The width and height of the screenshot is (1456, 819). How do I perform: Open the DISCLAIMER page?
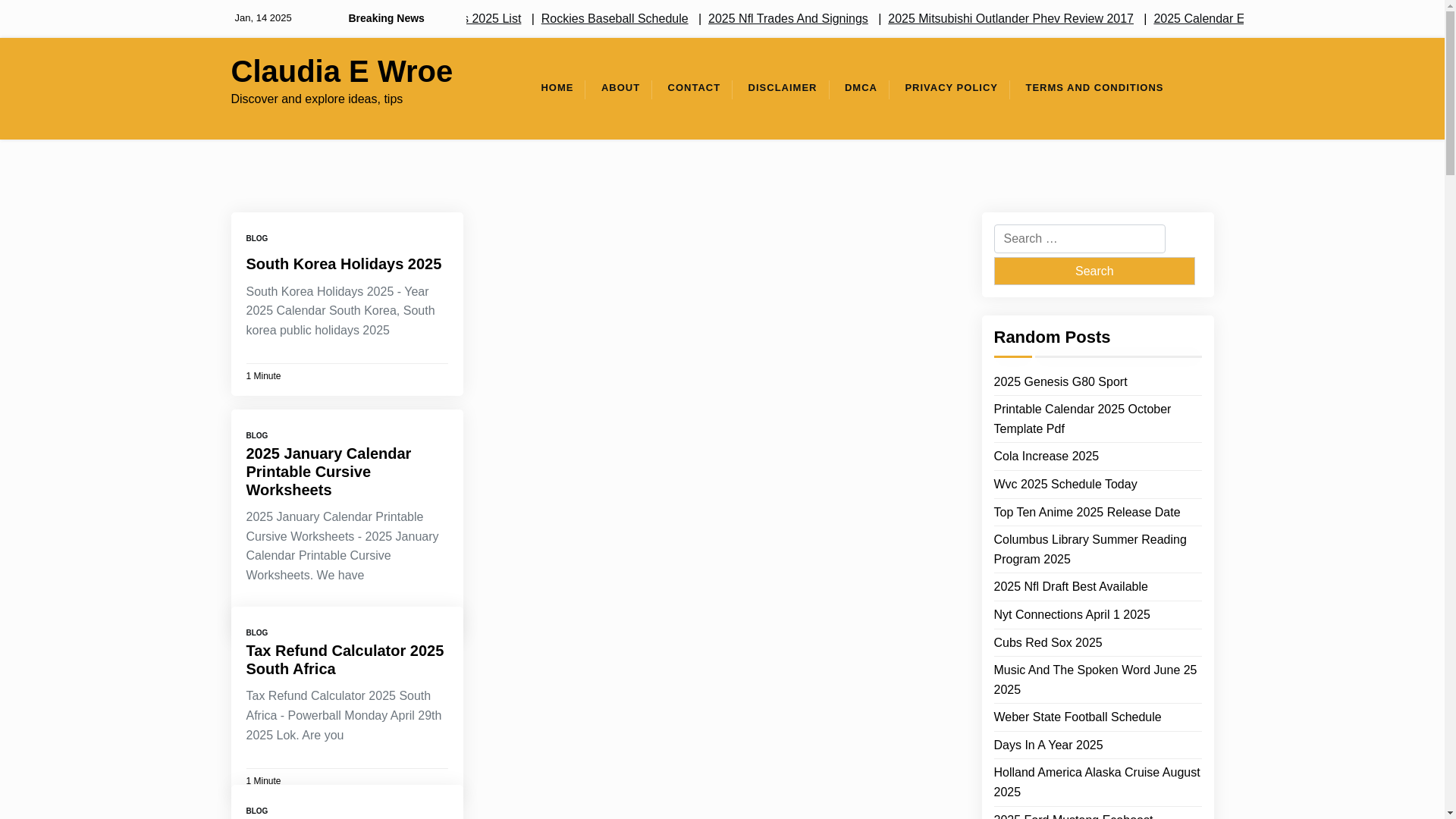pyautogui.click(x=782, y=88)
